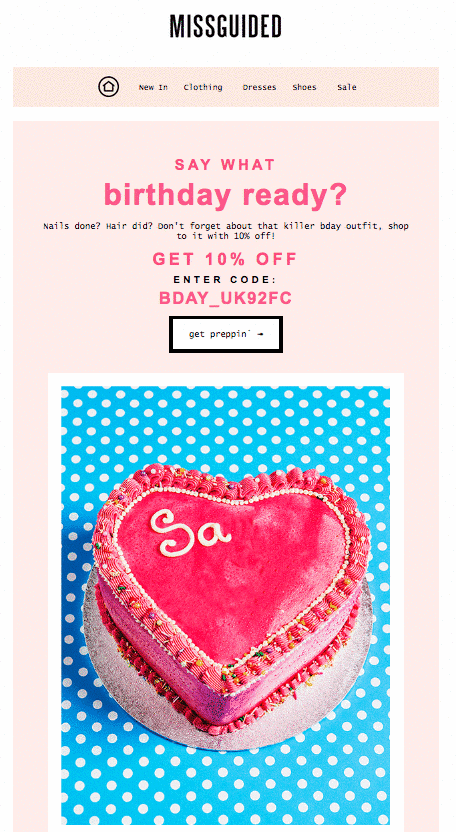The width and height of the screenshot is (456, 832).
Task: Click the Missguided logo at top
Action: pos(225,27)
